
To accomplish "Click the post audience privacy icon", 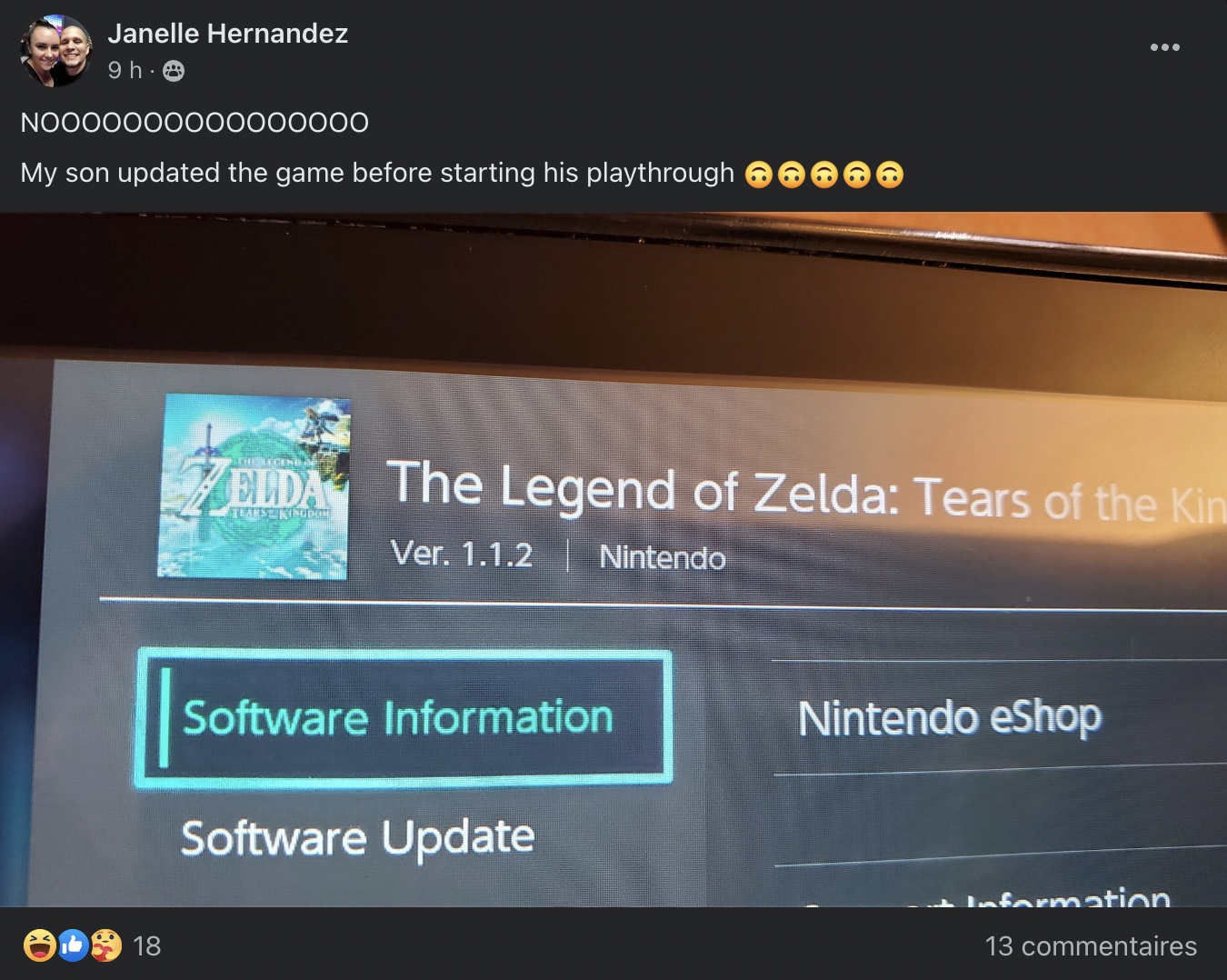I will click(174, 71).
